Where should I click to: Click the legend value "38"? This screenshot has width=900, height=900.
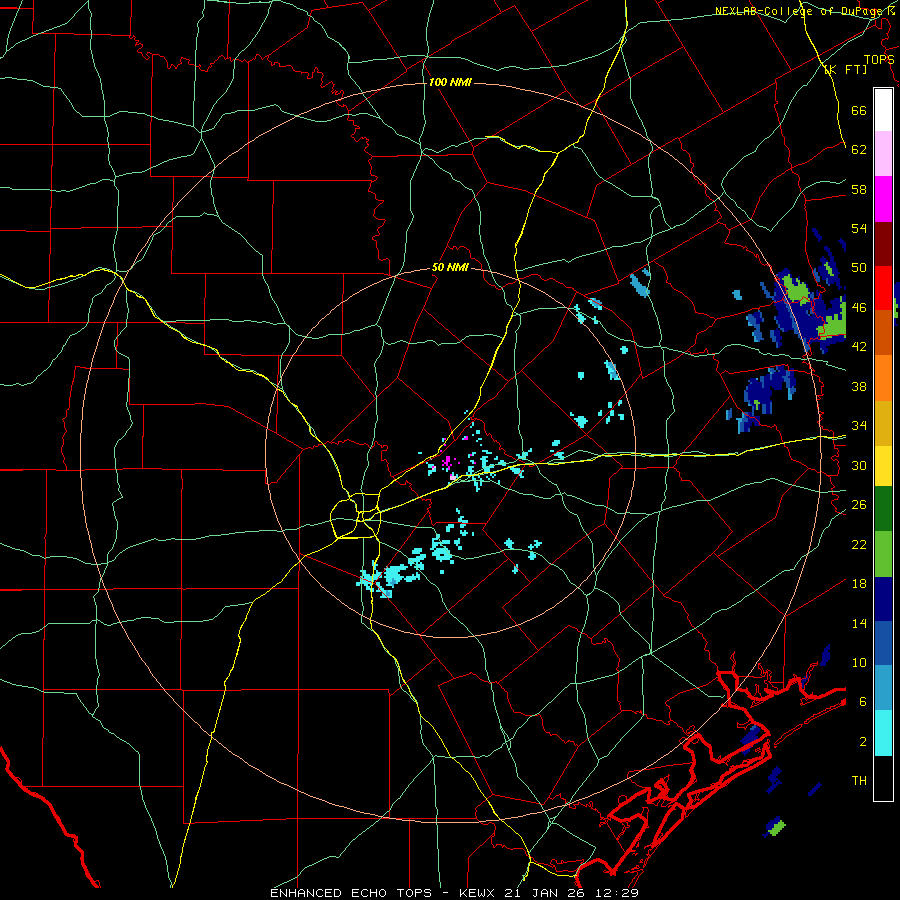(x=859, y=386)
